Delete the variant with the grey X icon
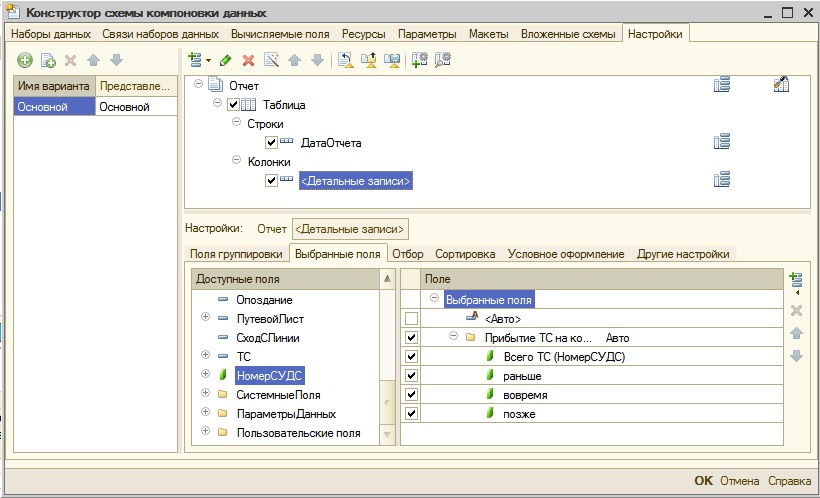 pos(71,60)
